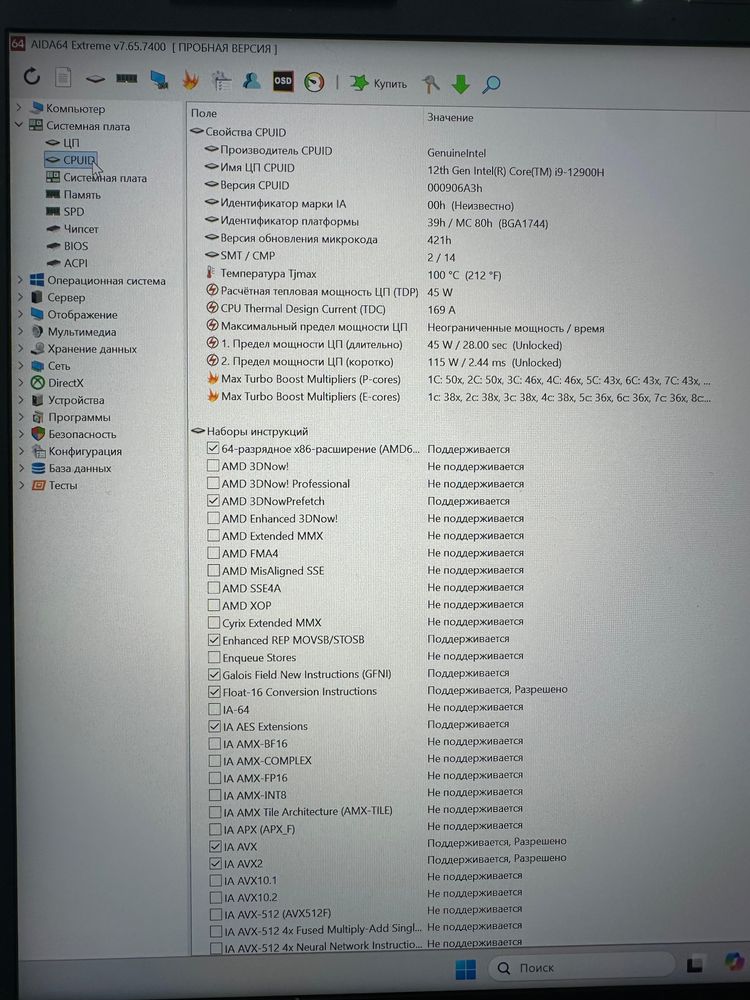Click the magnifier search toolbar icon
The image size is (750, 1000).
[x=491, y=84]
